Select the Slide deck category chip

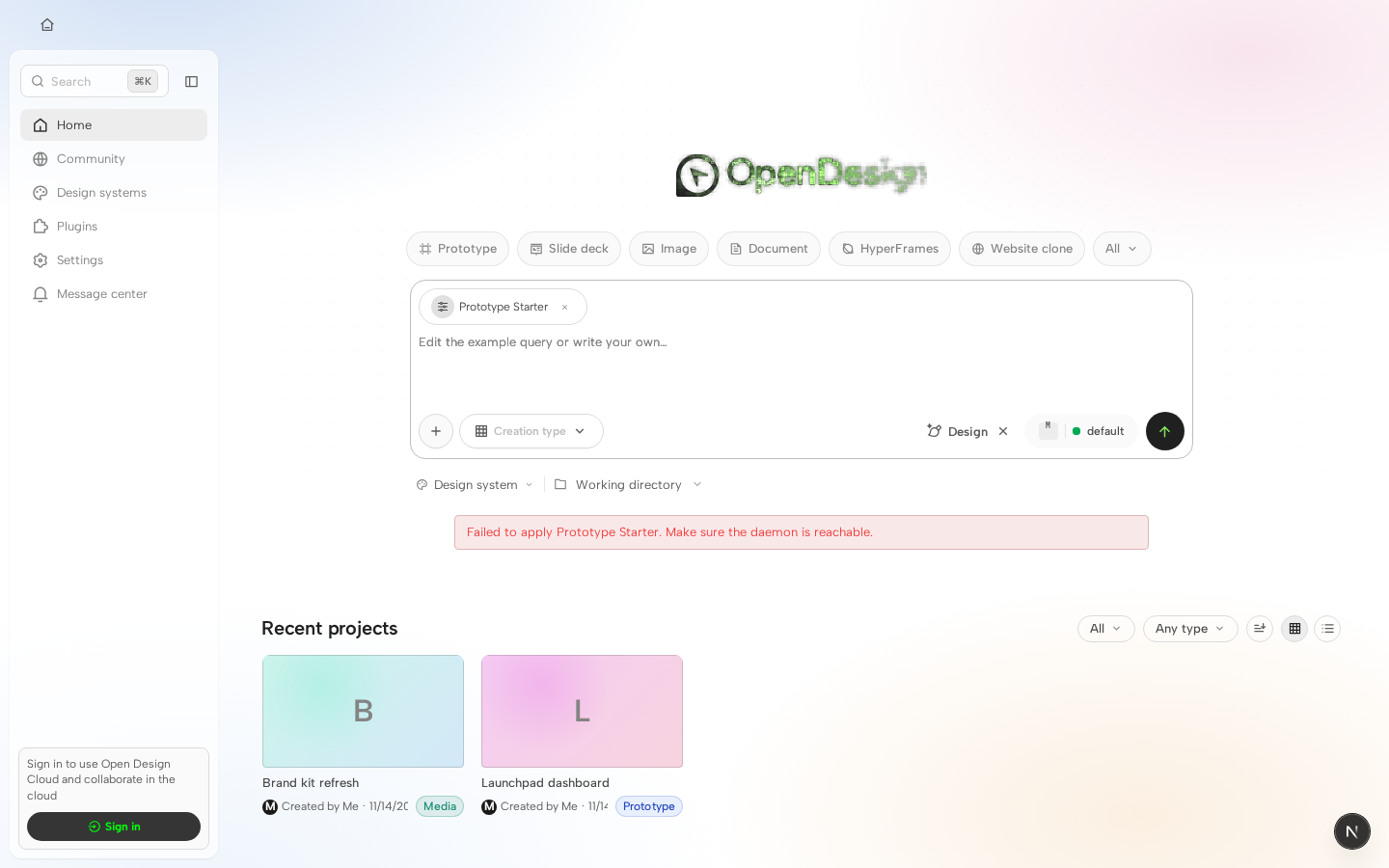tap(569, 249)
